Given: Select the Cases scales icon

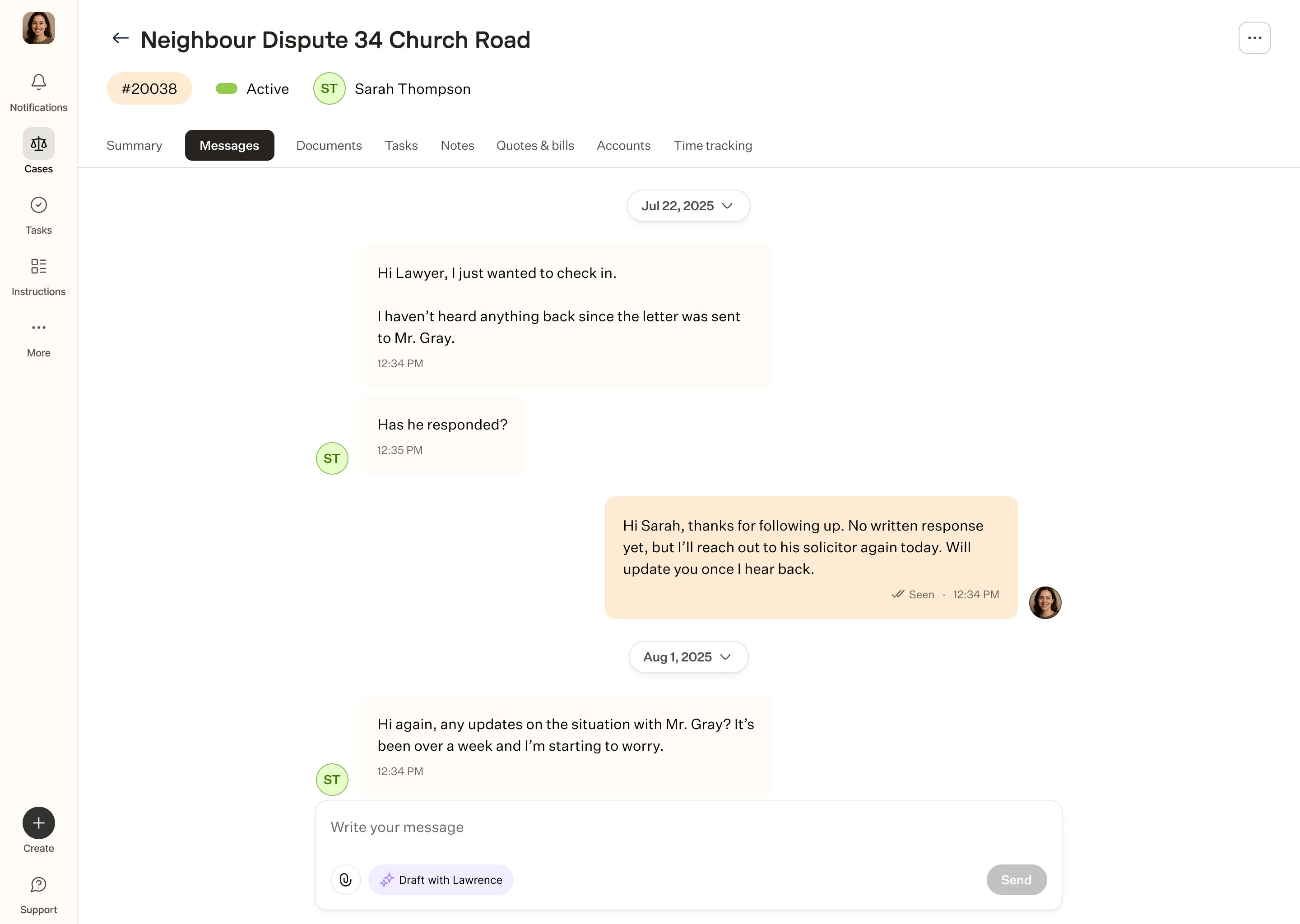Looking at the screenshot, I should 39,144.
